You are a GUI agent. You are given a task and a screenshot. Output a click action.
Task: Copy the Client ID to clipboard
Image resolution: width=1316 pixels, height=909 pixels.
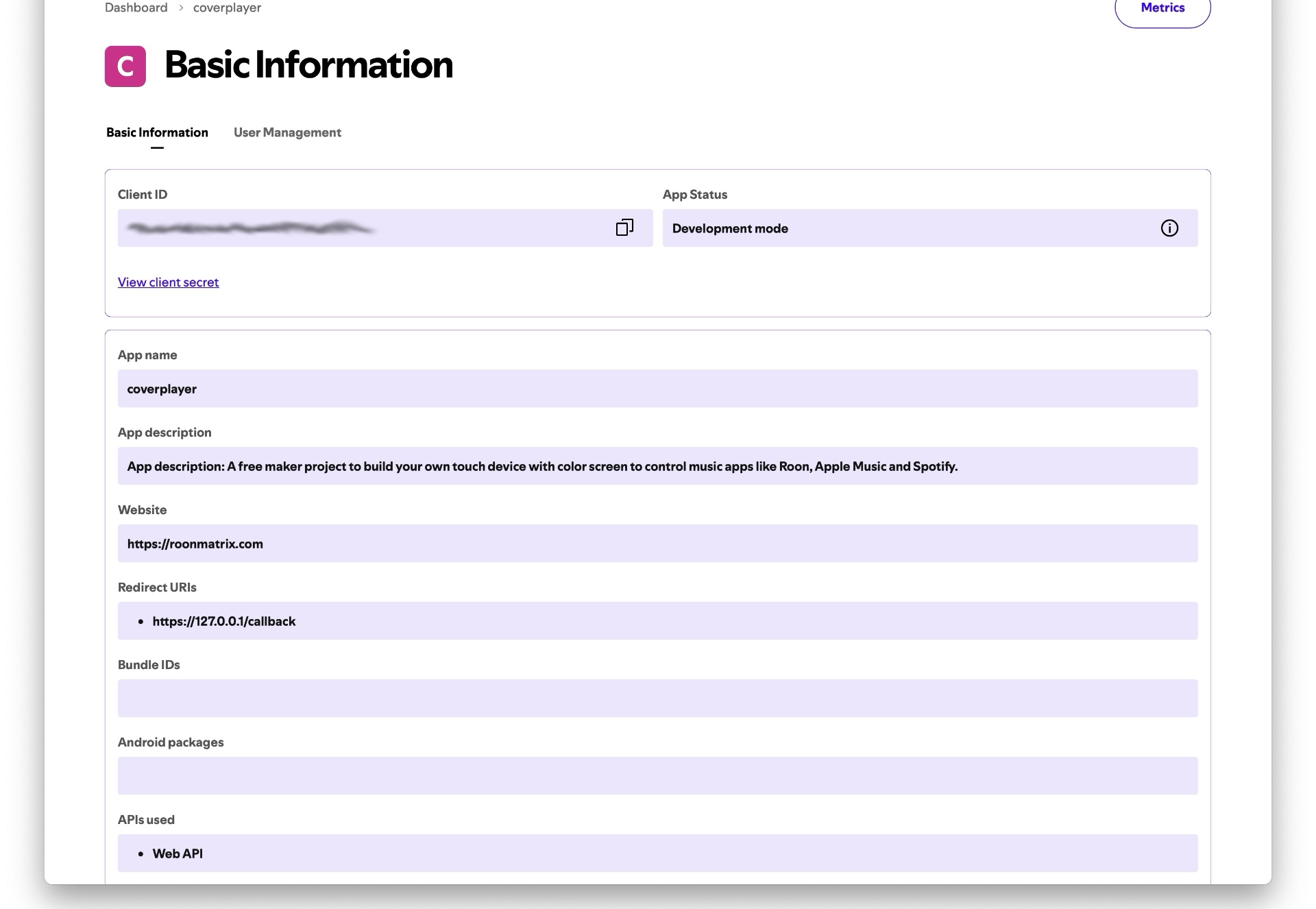[x=624, y=228]
